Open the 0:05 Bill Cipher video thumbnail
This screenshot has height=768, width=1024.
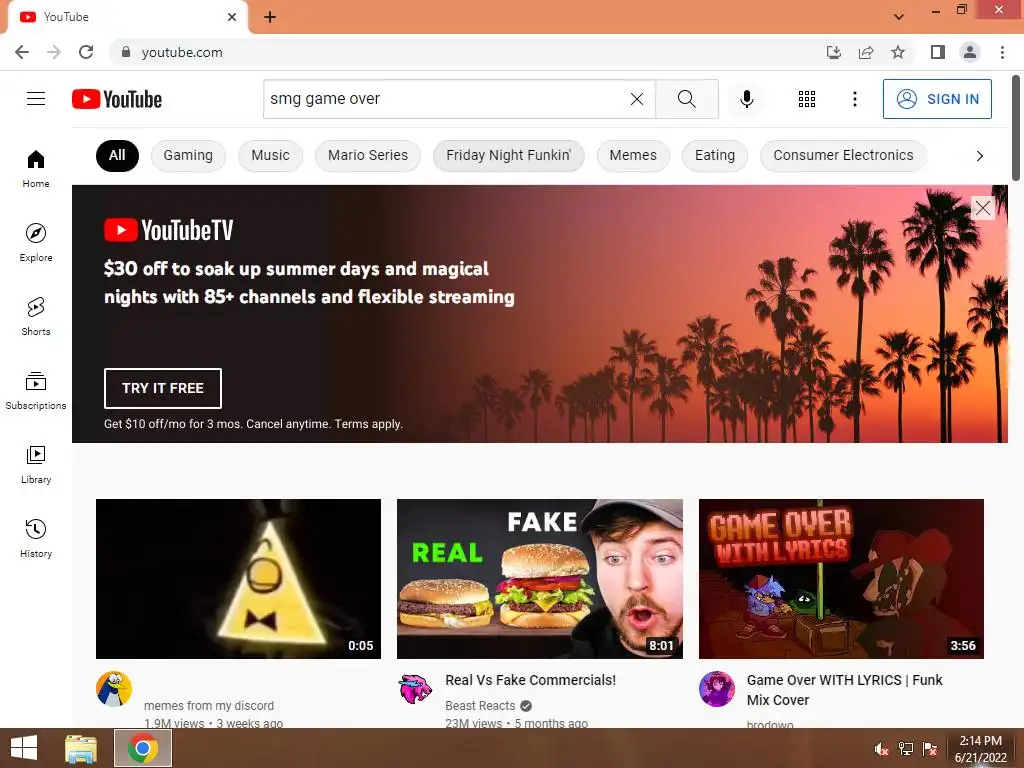coord(238,579)
